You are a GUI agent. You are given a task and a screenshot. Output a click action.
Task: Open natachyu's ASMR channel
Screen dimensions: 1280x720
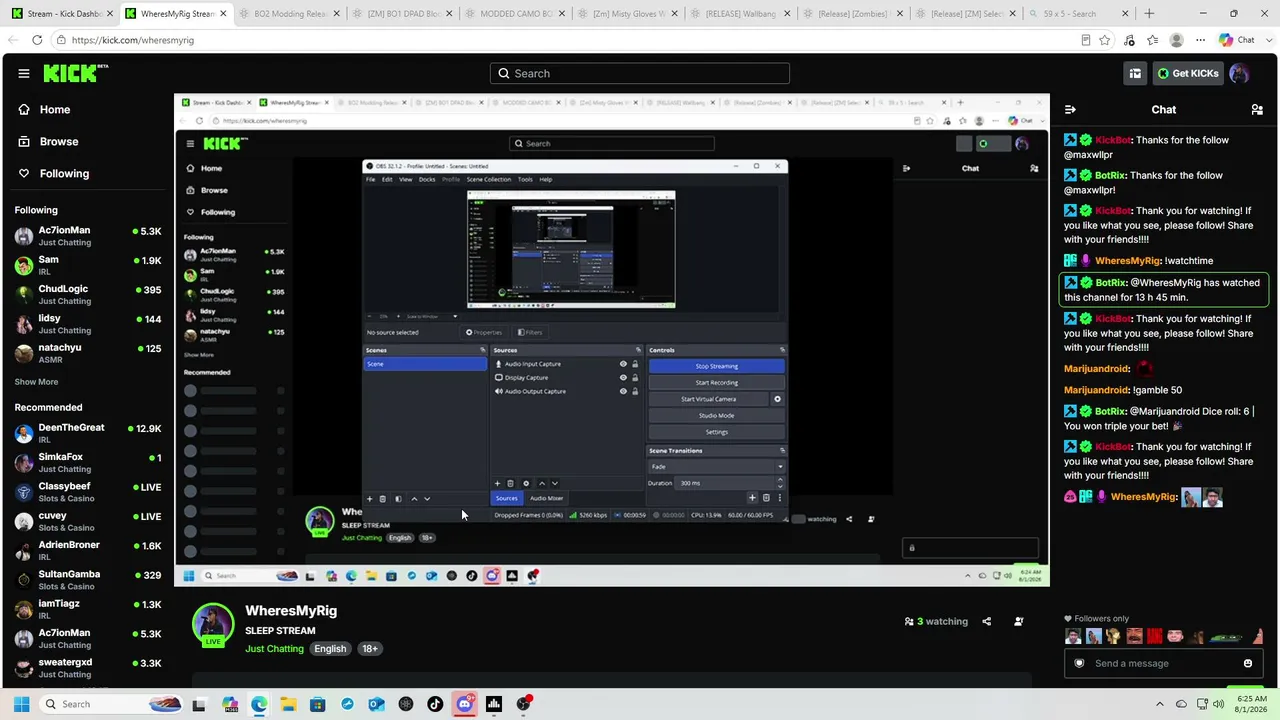[x=88, y=353]
